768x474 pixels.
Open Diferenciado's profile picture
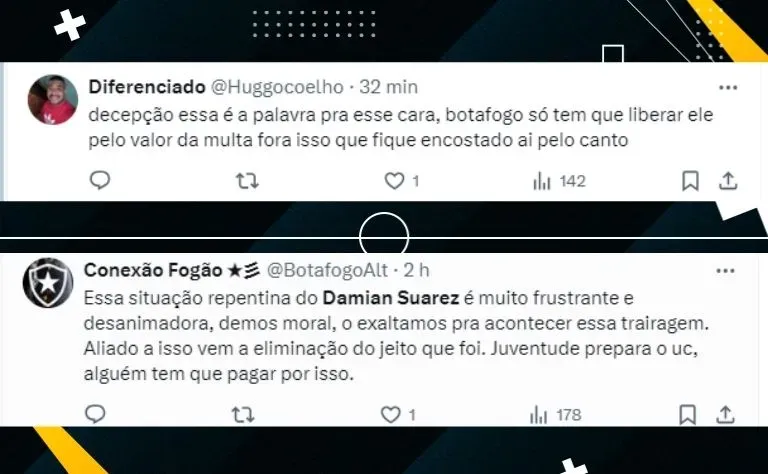click(53, 99)
